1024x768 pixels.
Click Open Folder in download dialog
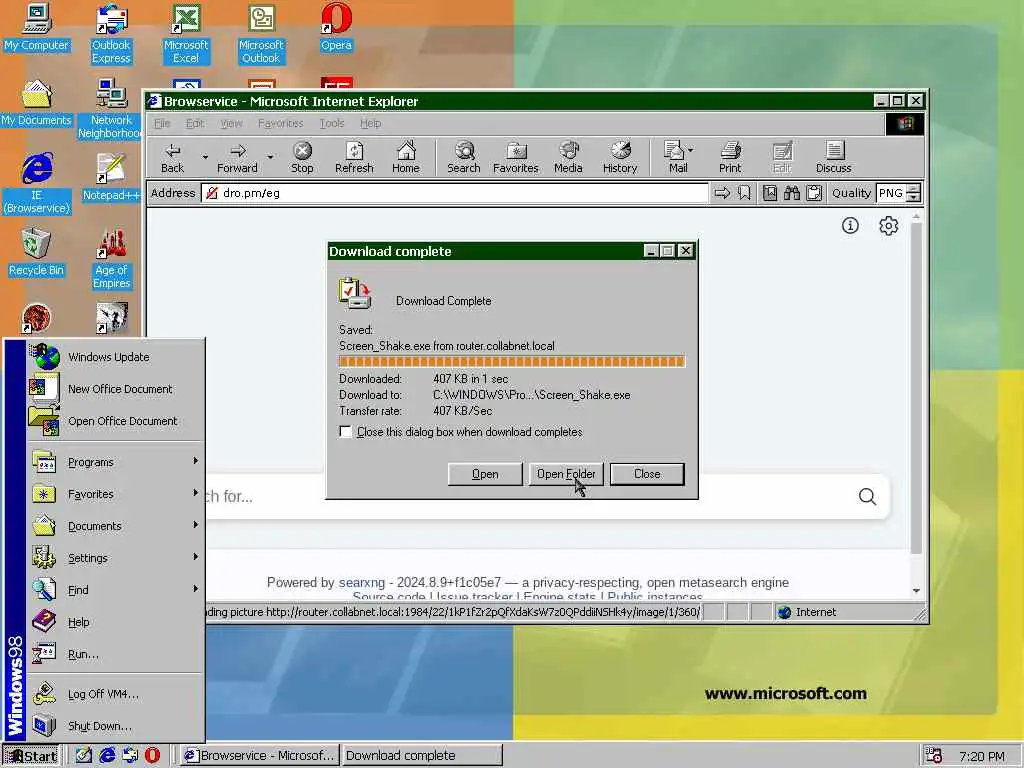coord(566,474)
